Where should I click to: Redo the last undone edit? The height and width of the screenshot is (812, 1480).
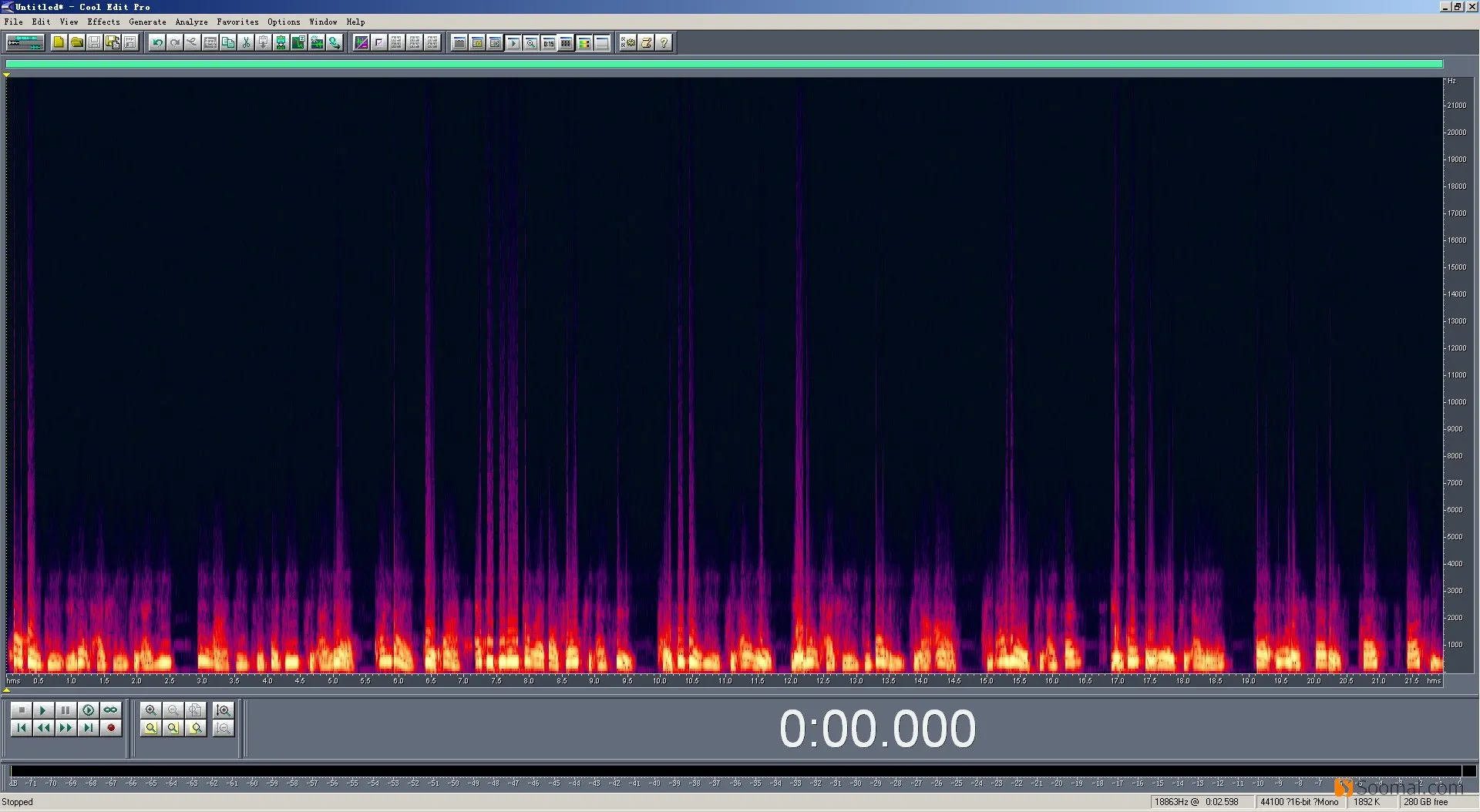175,42
